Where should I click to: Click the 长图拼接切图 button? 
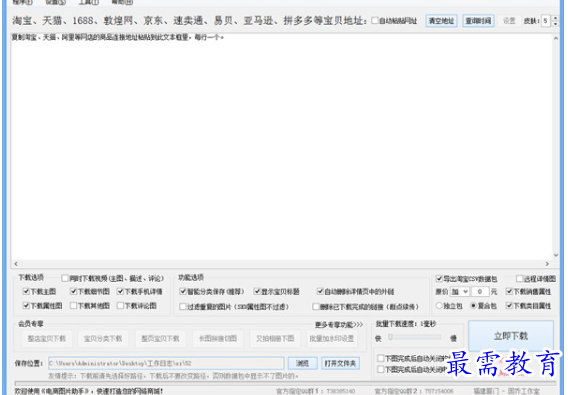[218, 339]
